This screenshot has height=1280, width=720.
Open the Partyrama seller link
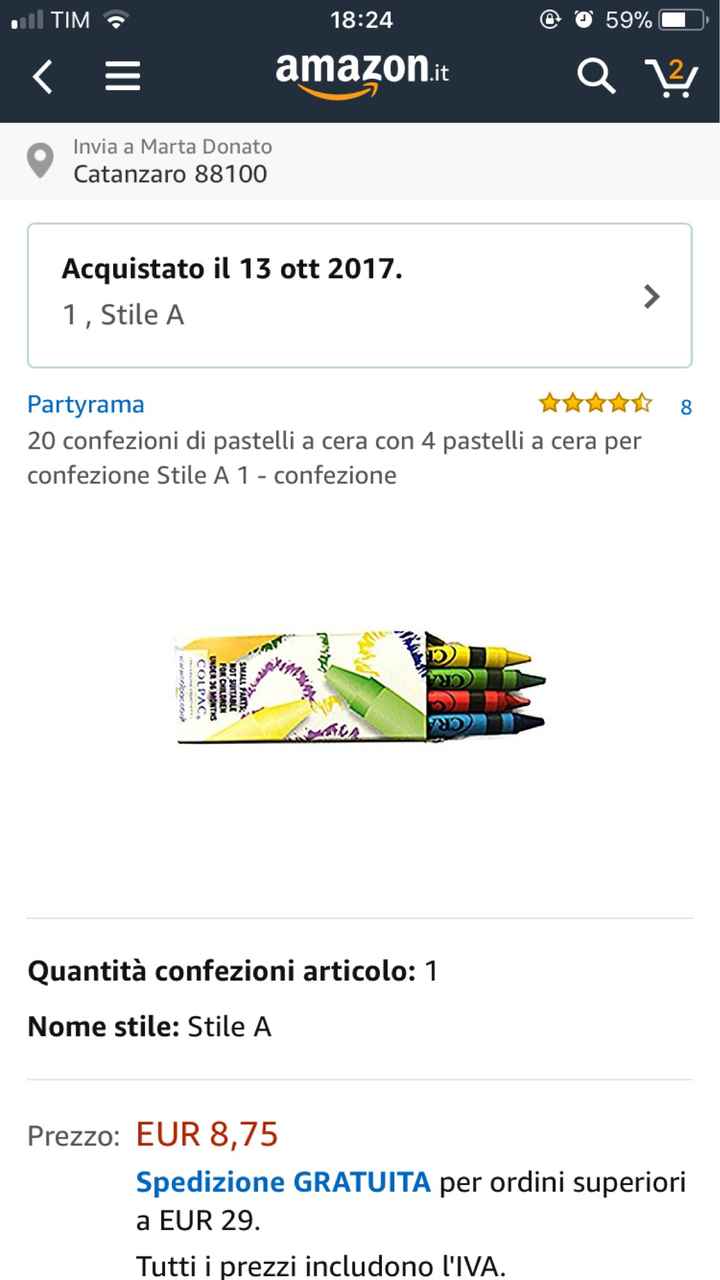point(86,404)
